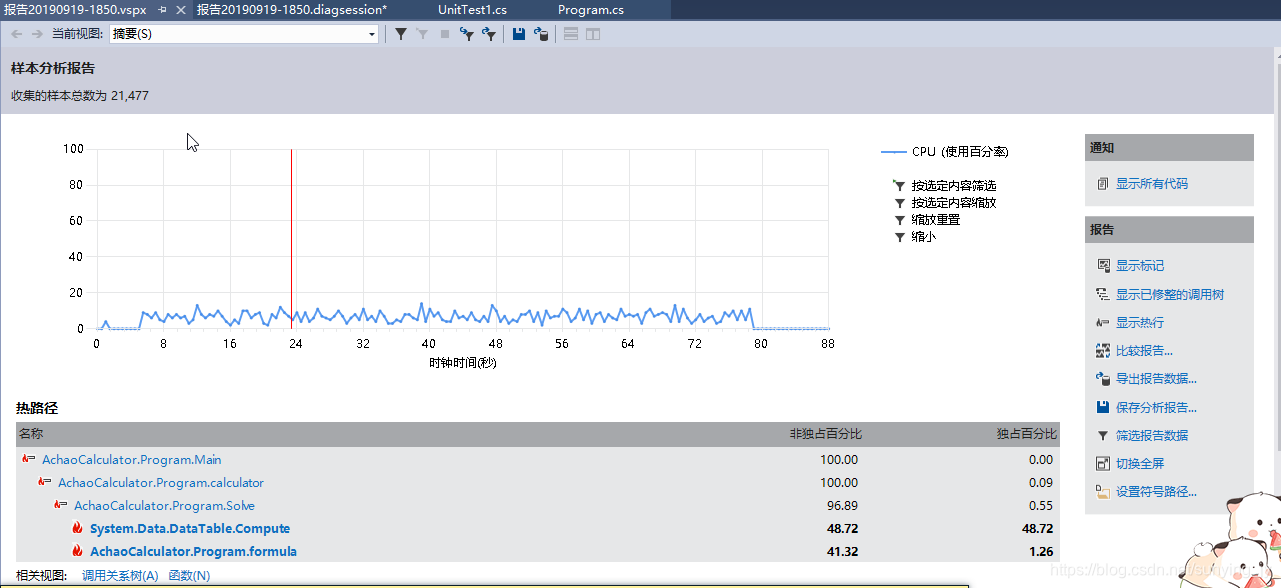The image size is (1281, 588).
Task: Click the horizontal split layout toolbar icon
Action: (571, 34)
